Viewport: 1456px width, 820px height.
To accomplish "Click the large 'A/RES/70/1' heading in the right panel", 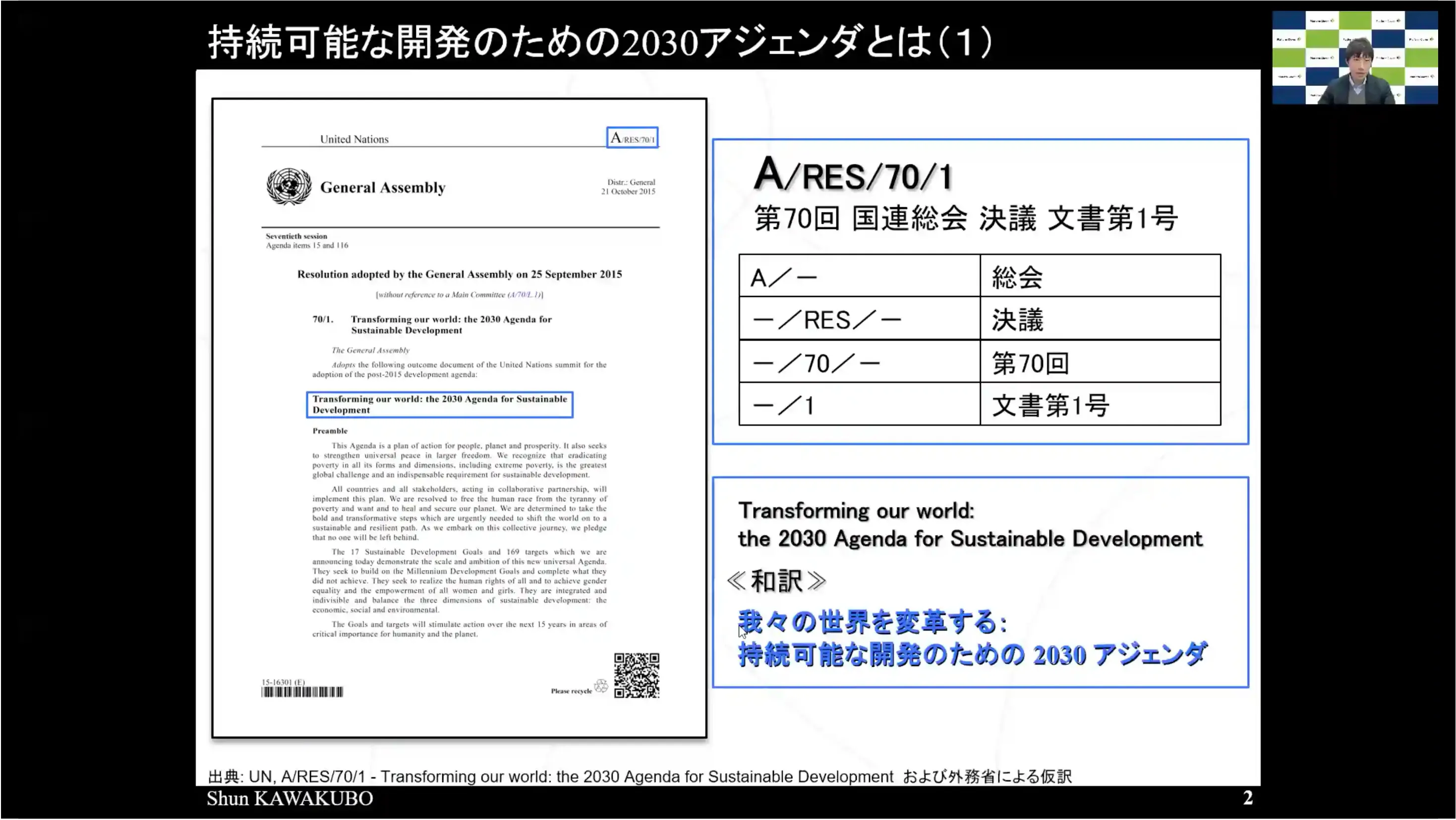I will coord(853,175).
